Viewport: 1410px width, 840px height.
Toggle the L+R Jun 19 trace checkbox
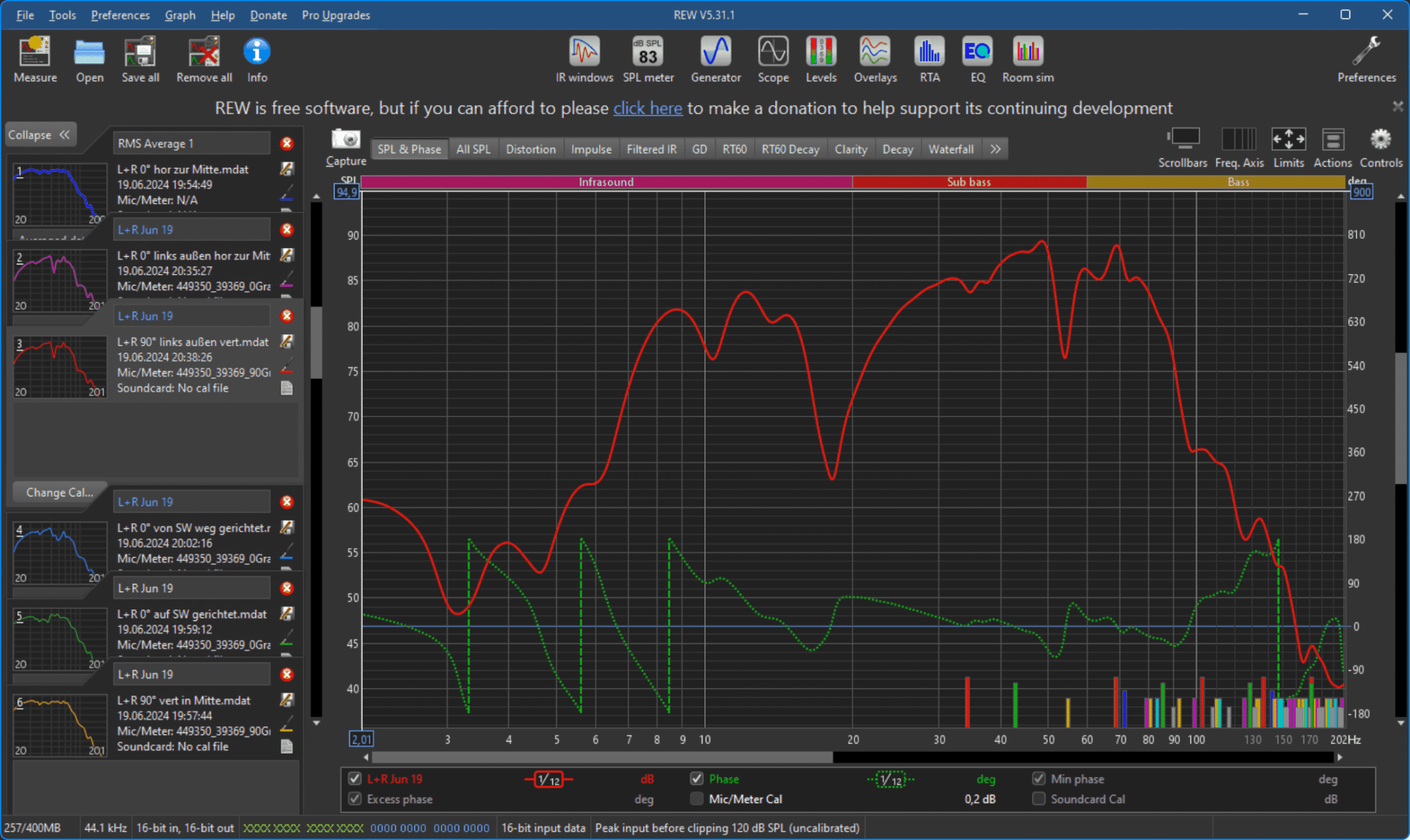coord(355,779)
